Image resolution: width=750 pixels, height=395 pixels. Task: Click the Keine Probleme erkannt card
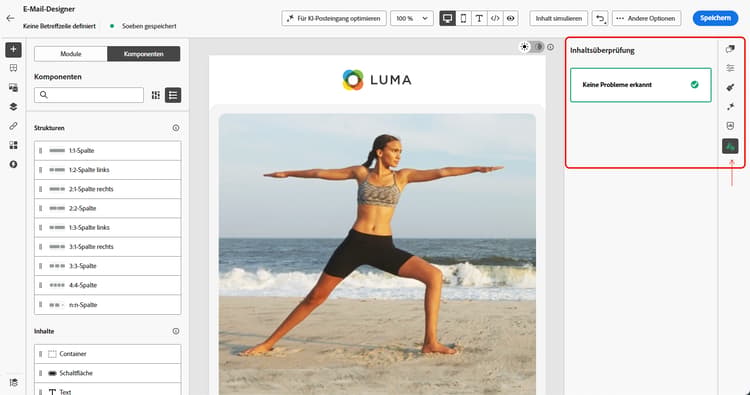tap(640, 85)
